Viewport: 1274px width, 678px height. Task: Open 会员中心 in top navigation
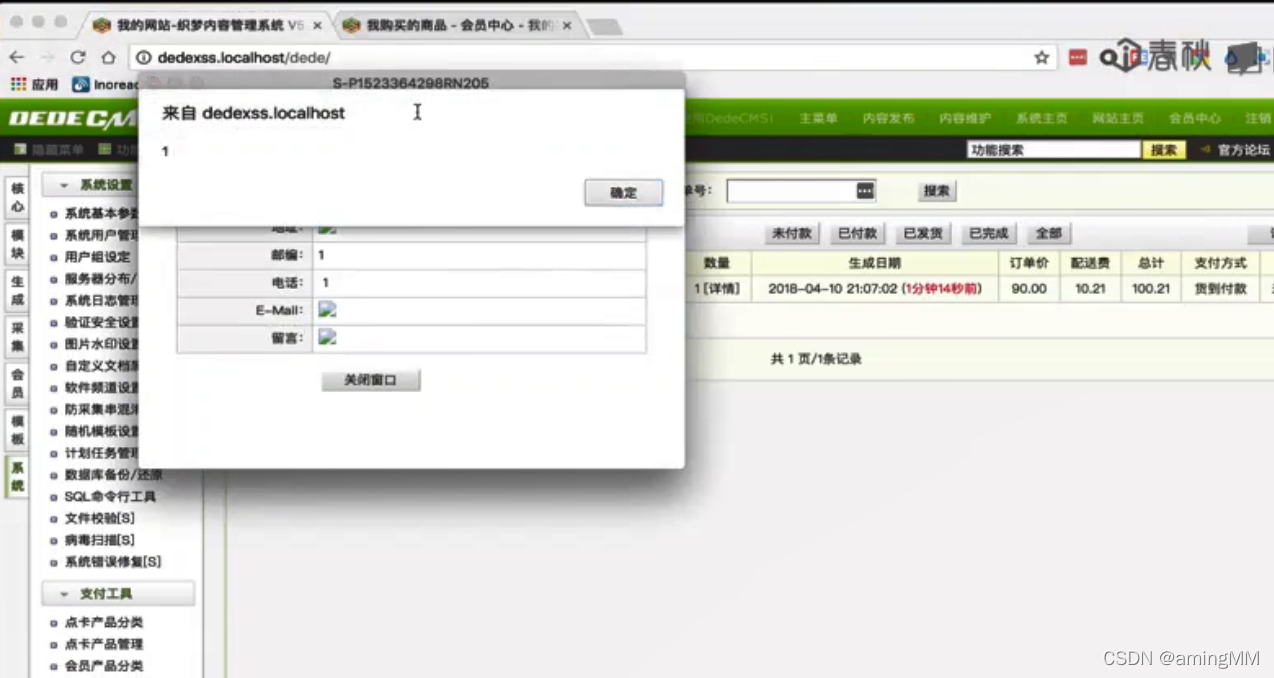click(1194, 118)
